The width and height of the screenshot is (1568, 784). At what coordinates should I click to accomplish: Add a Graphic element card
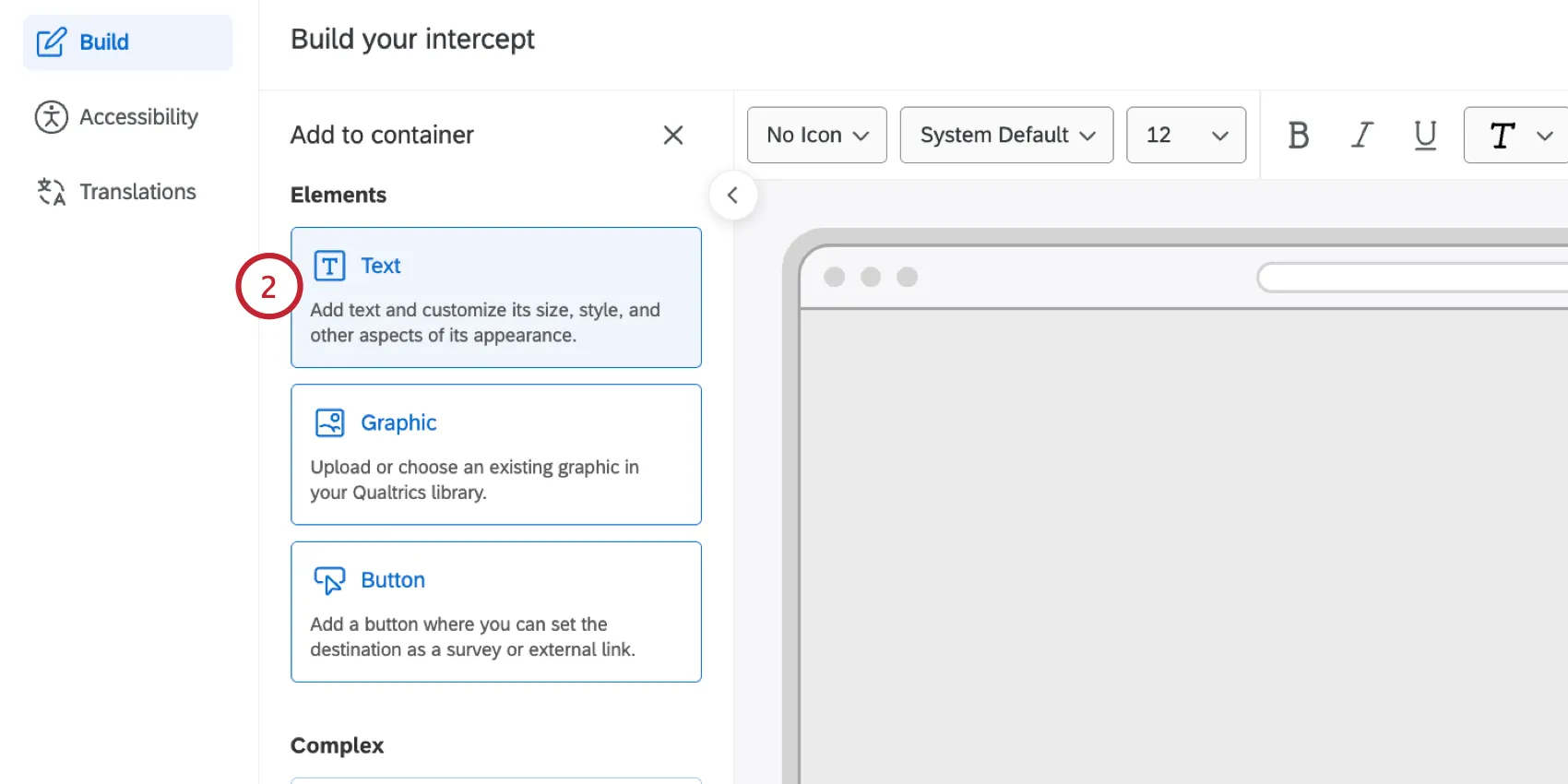[x=496, y=455]
